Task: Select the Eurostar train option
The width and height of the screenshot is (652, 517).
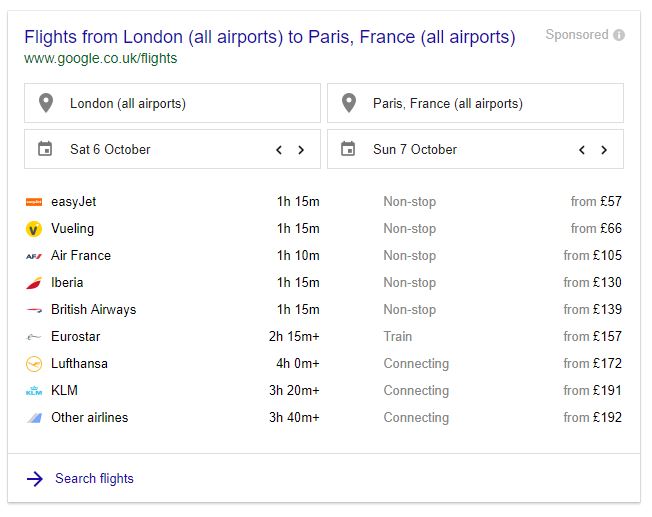Action: click(x=324, y=336)
